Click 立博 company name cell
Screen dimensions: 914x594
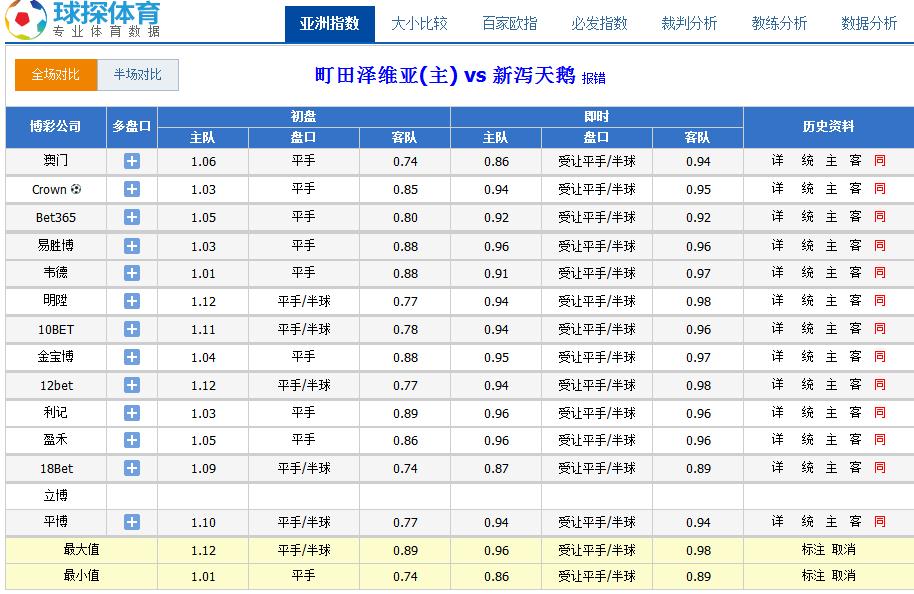pyautogui.click(x=56, y=495)
